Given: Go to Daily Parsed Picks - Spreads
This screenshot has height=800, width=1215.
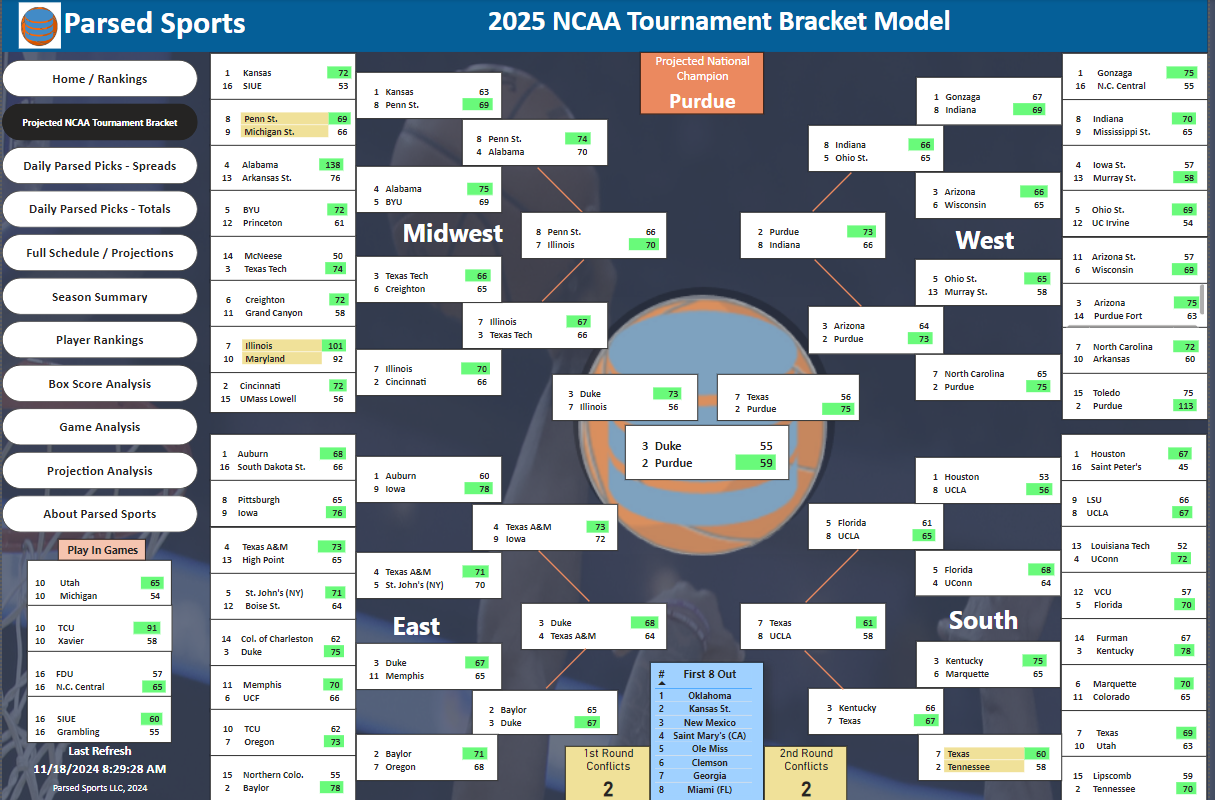Looking at the screenshot, I should point(100,166).
